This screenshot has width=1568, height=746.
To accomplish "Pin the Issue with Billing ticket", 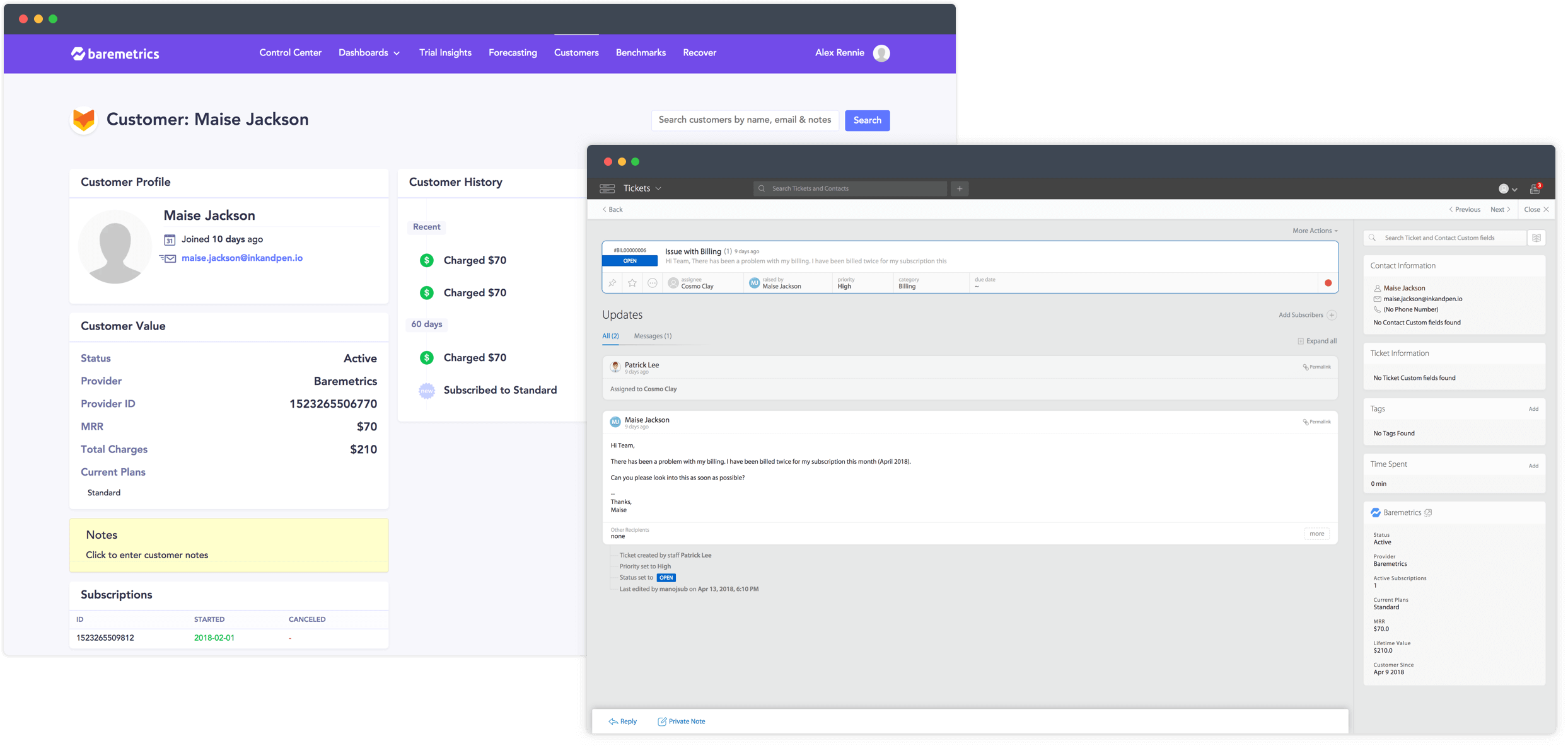I will 612,284.
